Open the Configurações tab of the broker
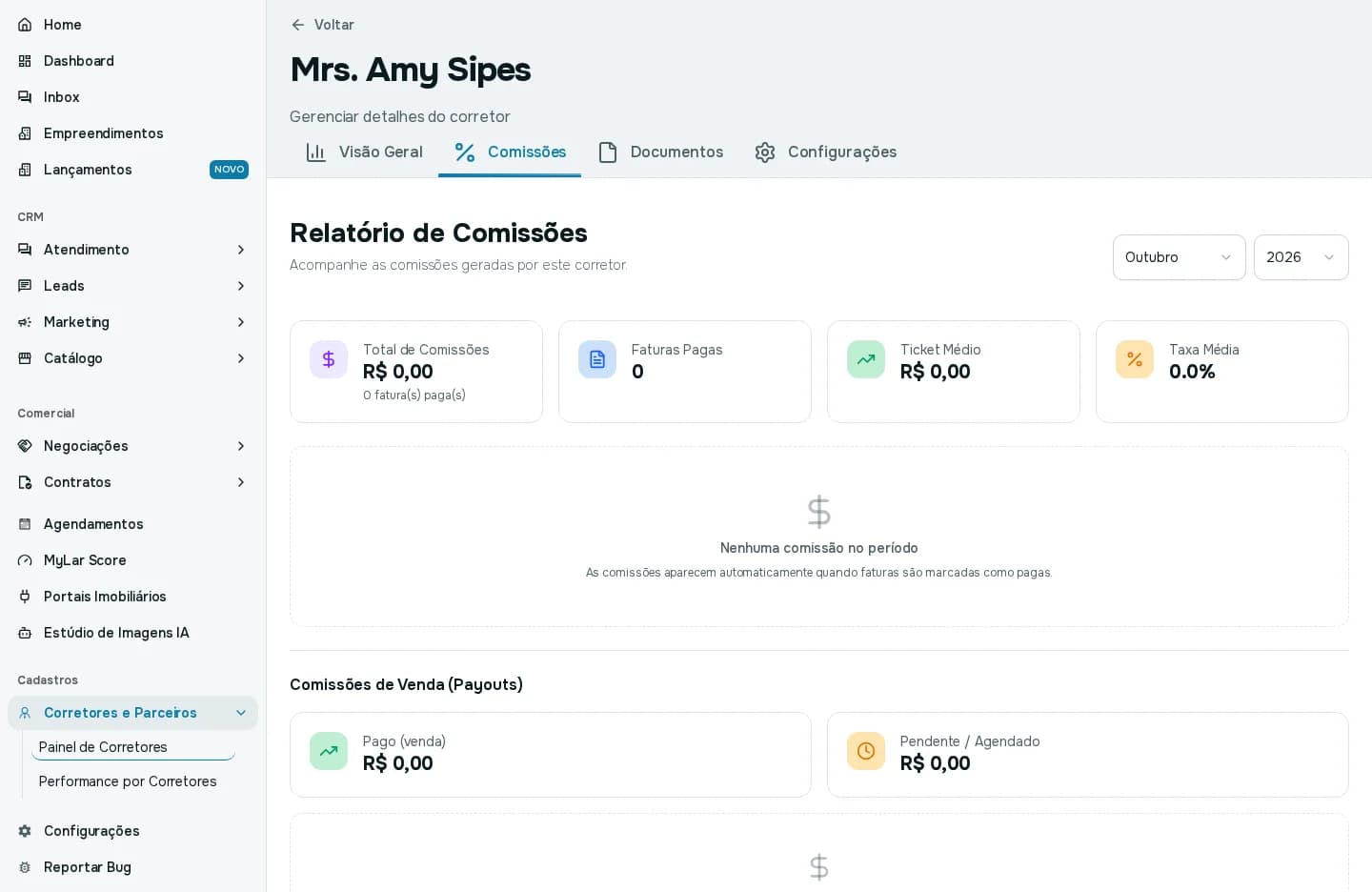 (825, 152)
